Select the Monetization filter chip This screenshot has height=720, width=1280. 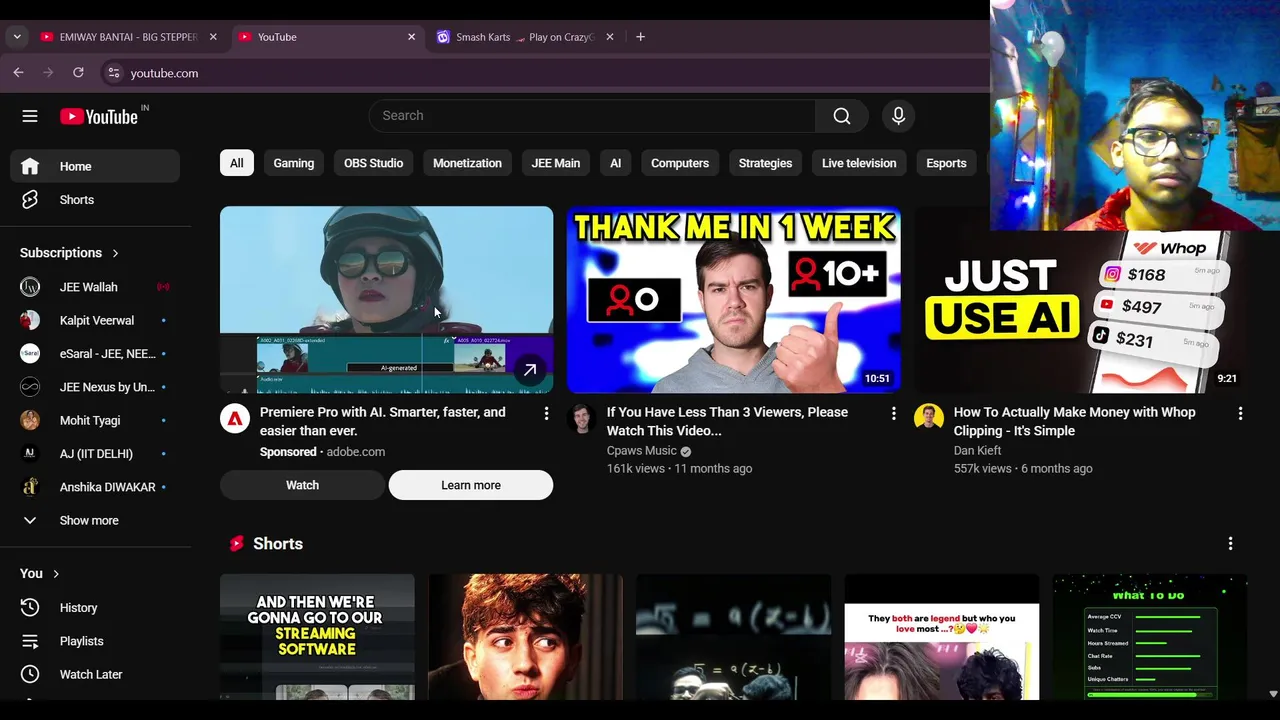pyautogui.click(x=467, y=163)
